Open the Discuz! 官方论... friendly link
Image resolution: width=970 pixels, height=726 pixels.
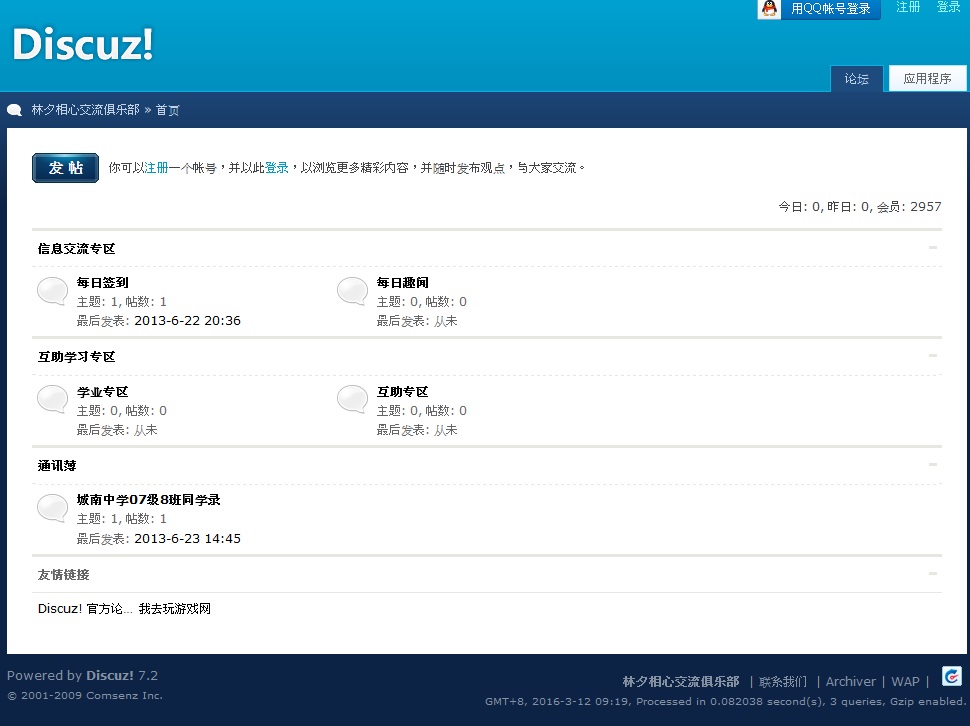[85, 609]
